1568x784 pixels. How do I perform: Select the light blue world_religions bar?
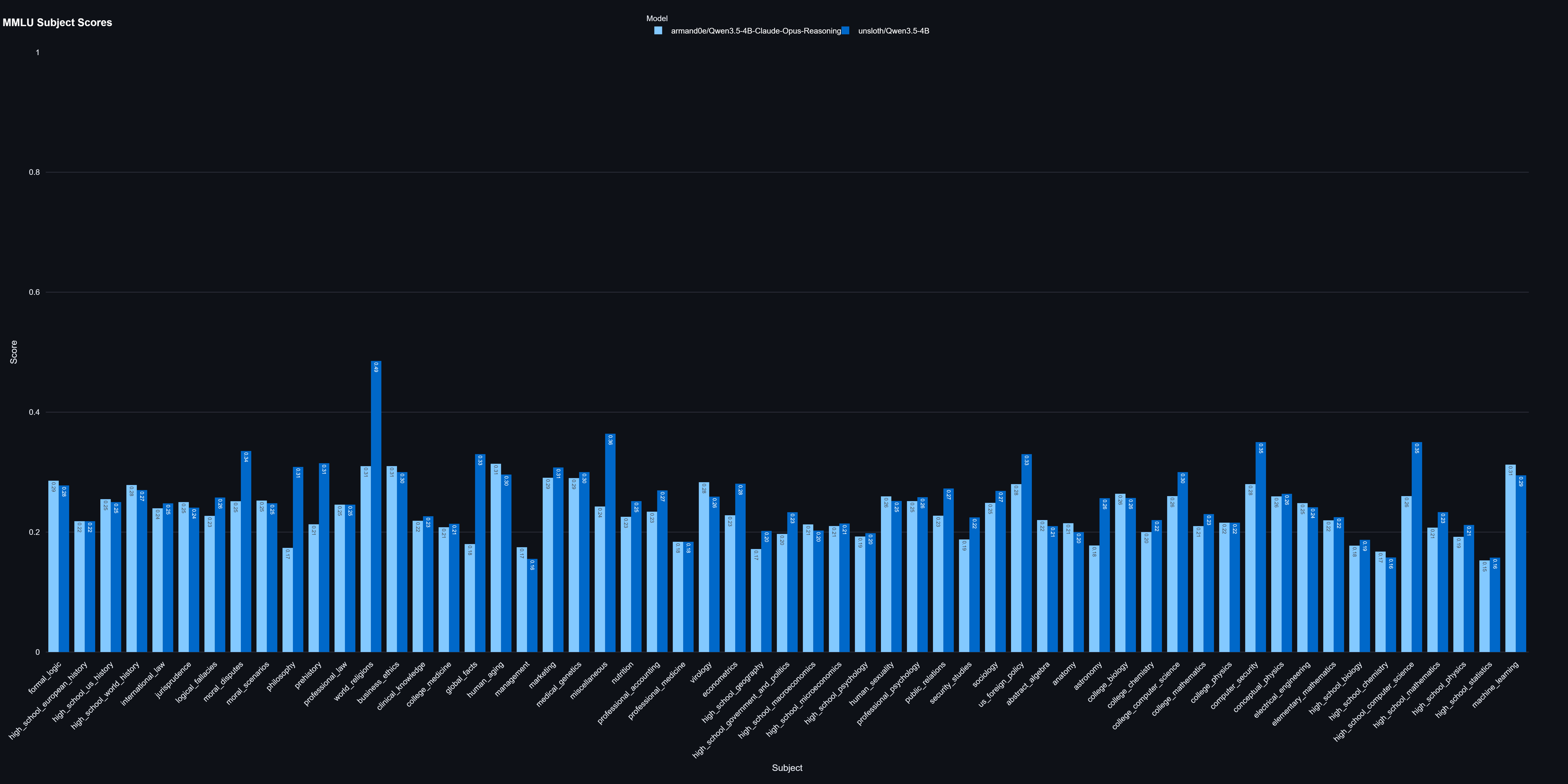tap(366, 559)
